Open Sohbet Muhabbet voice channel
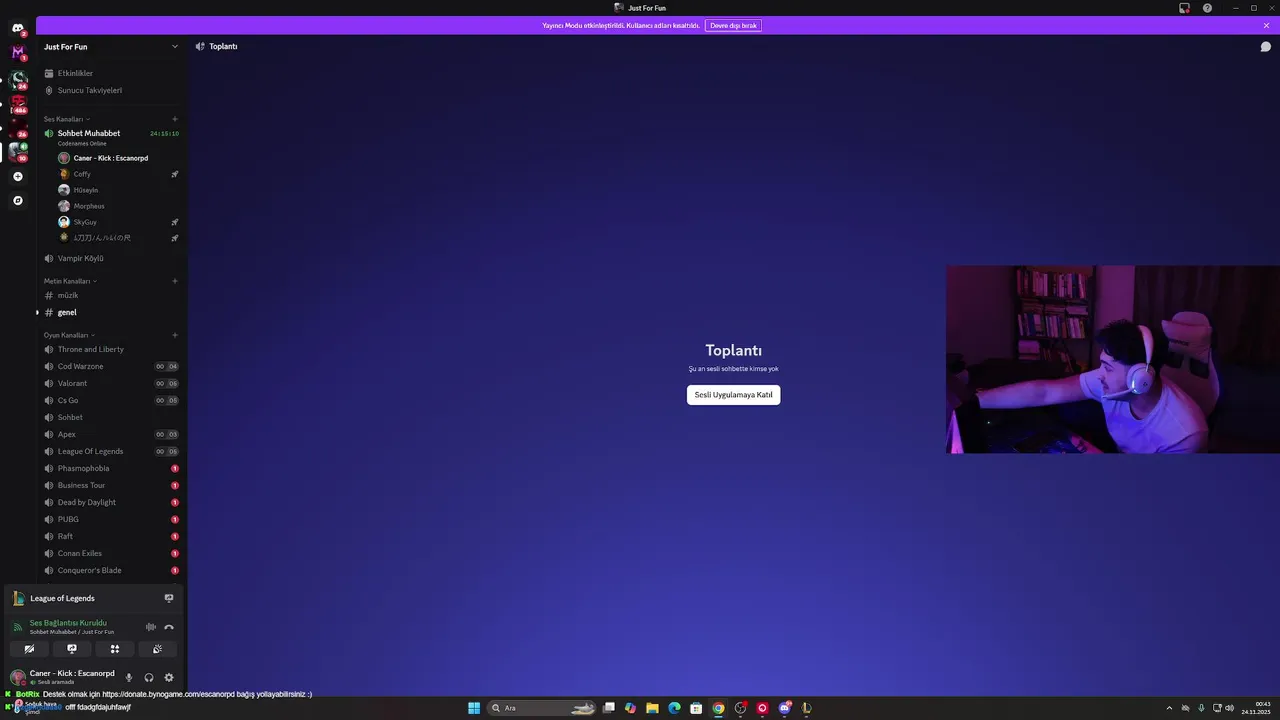This screenshot has height=720, width=1280. tap(110, 133)
